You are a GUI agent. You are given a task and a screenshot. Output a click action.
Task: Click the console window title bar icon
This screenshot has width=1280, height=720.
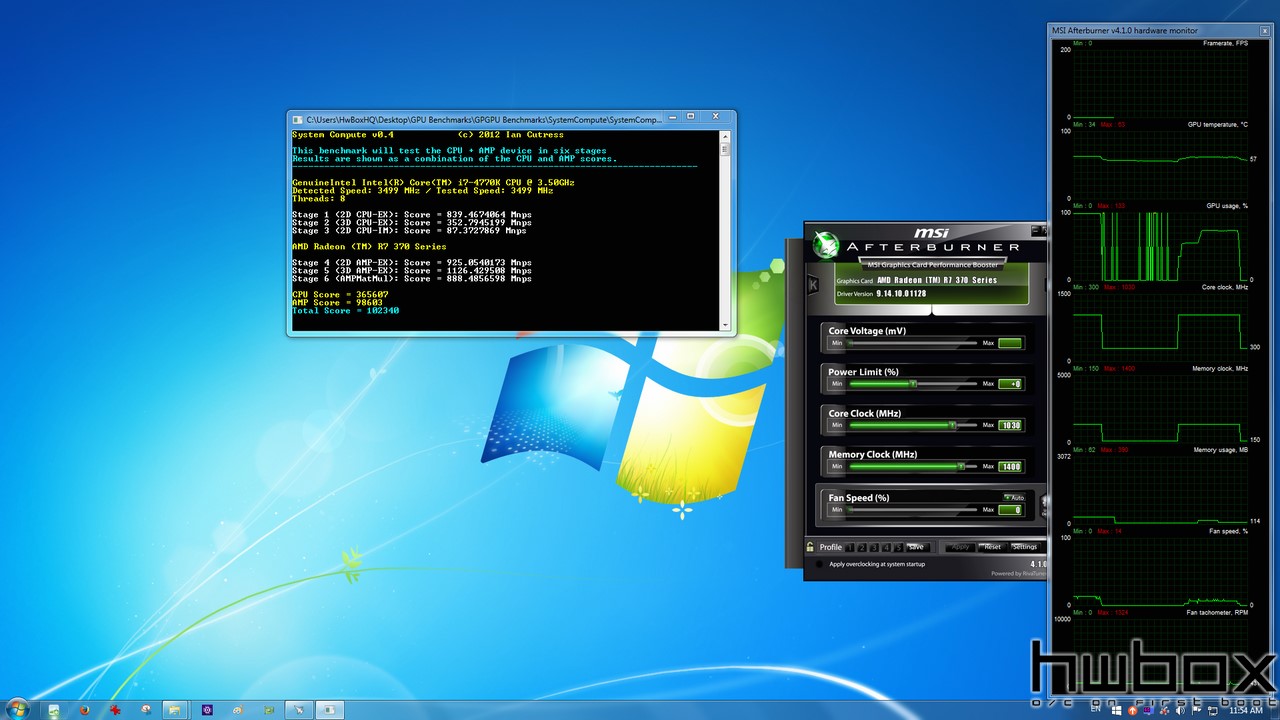pyautogui.click(x=297, y=119)
